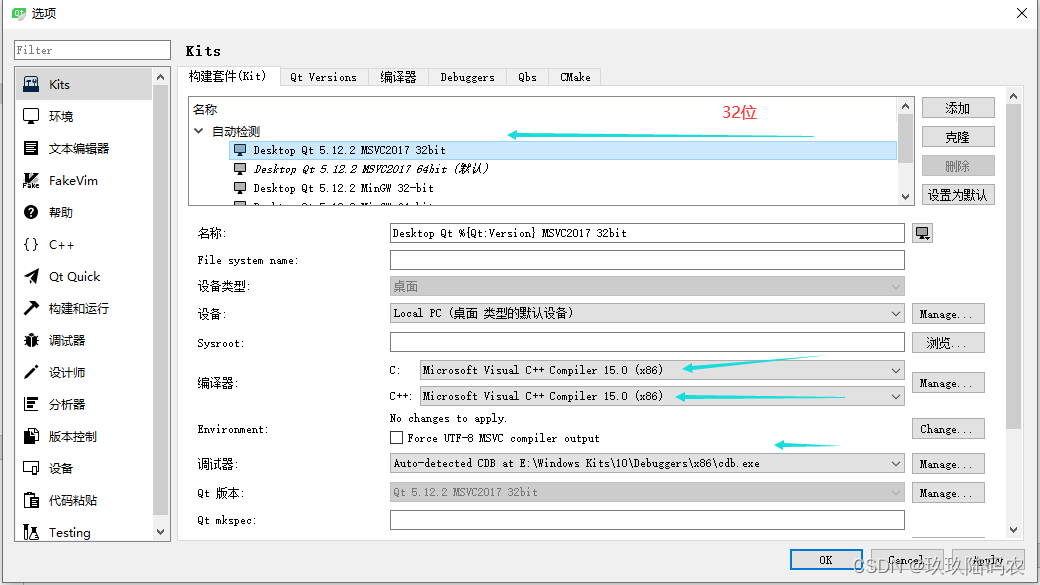Switch to the Debuggers tab

pos(468,77)
